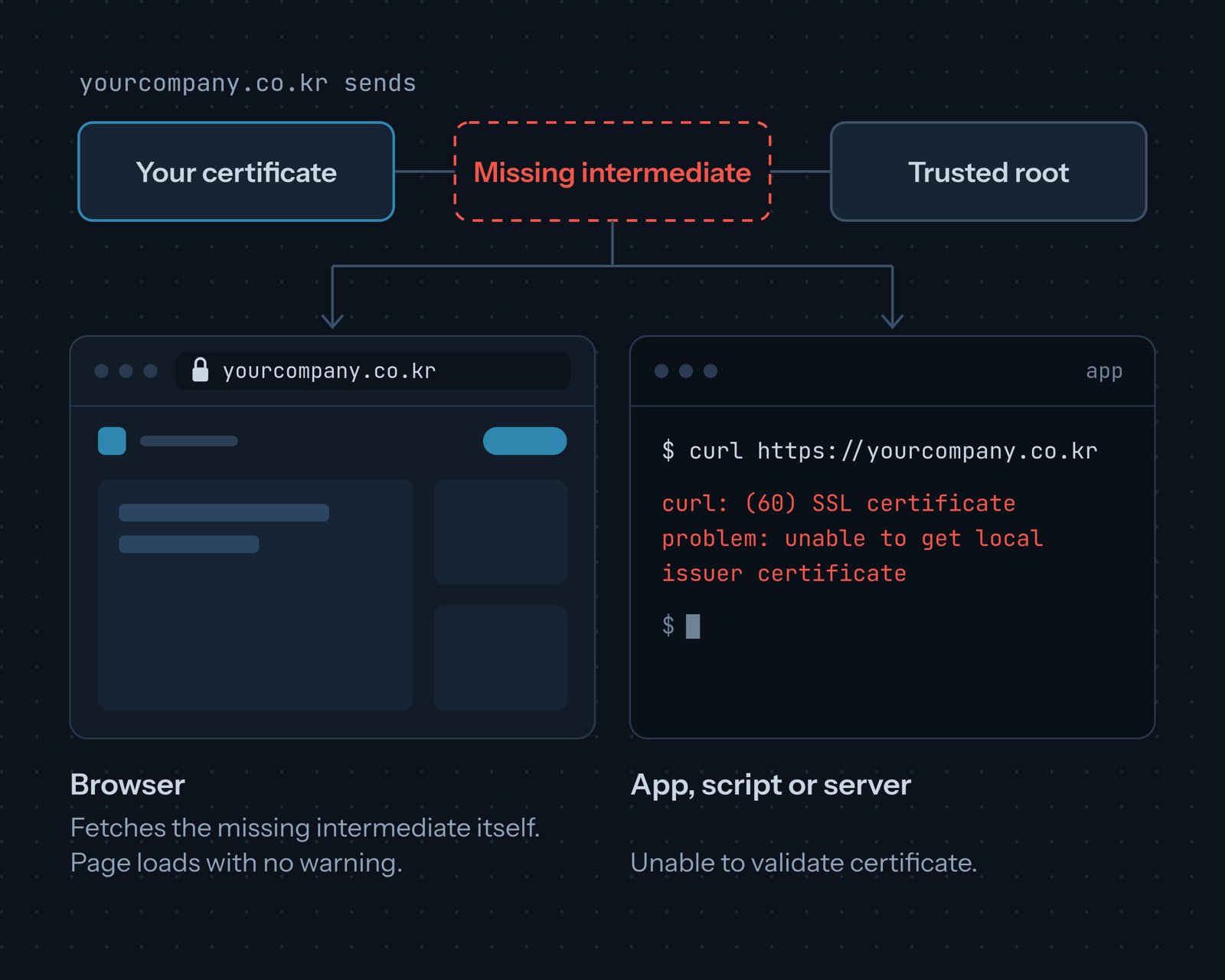Click 'Unable to validate certificate.' text
The image size is (1225, 980).
(804, 863)
